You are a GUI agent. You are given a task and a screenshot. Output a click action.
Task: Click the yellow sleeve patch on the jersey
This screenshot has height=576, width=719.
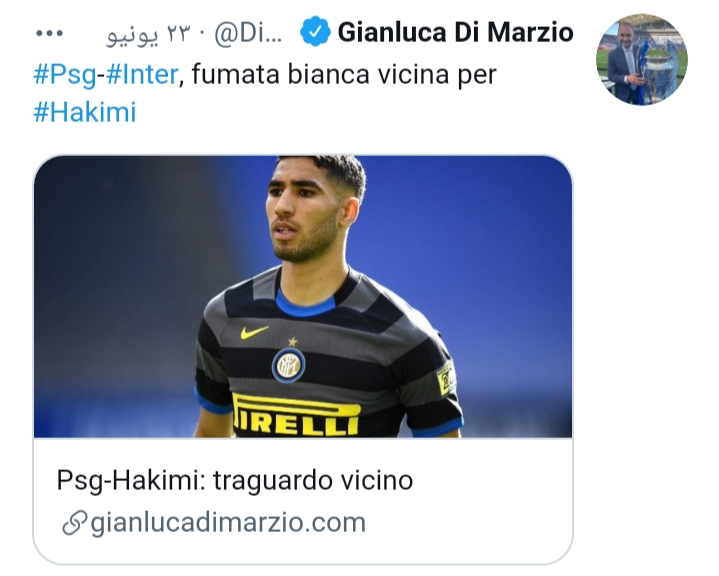[446, 378]
